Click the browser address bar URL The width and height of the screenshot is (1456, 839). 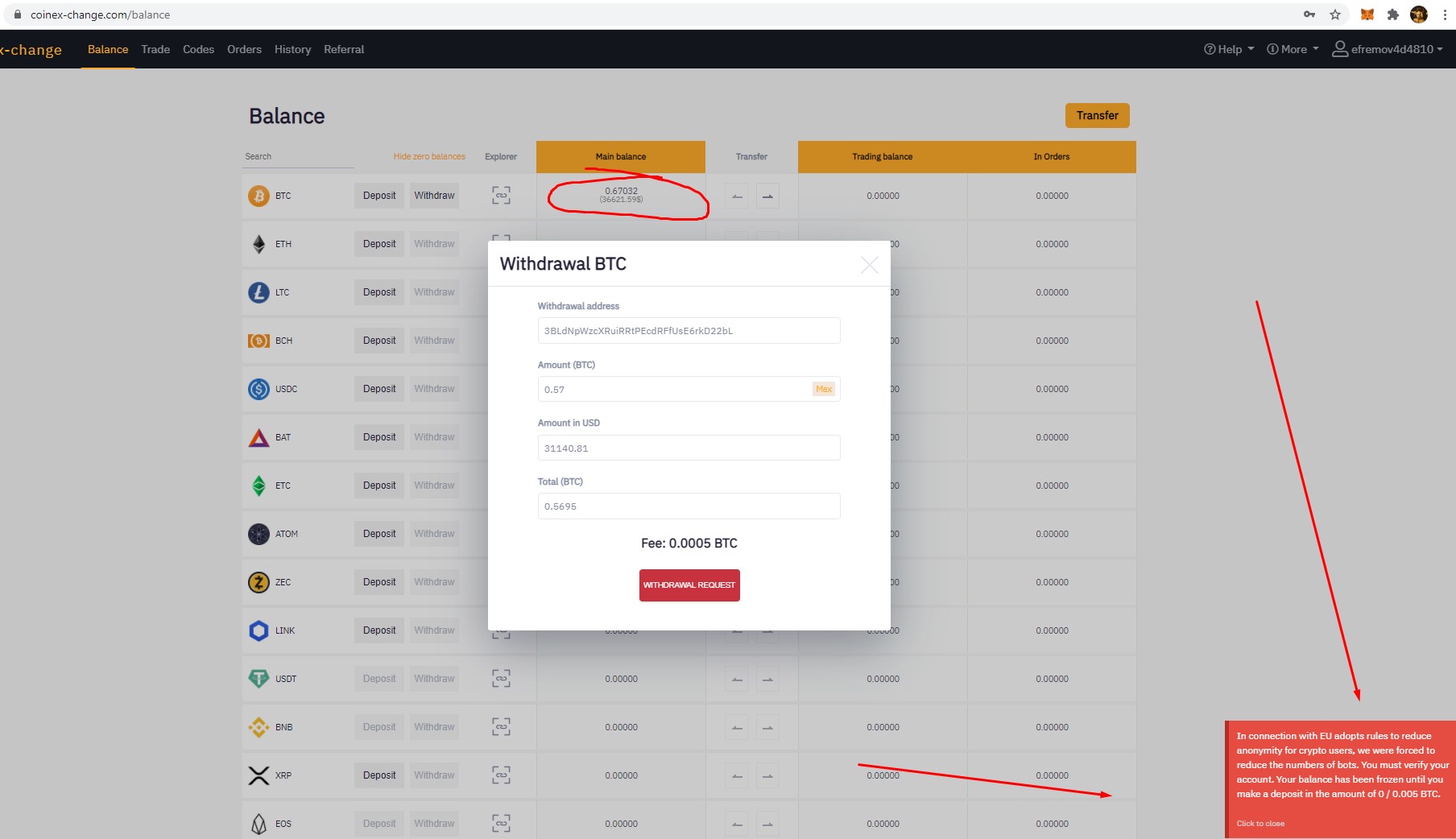(100, 14)
